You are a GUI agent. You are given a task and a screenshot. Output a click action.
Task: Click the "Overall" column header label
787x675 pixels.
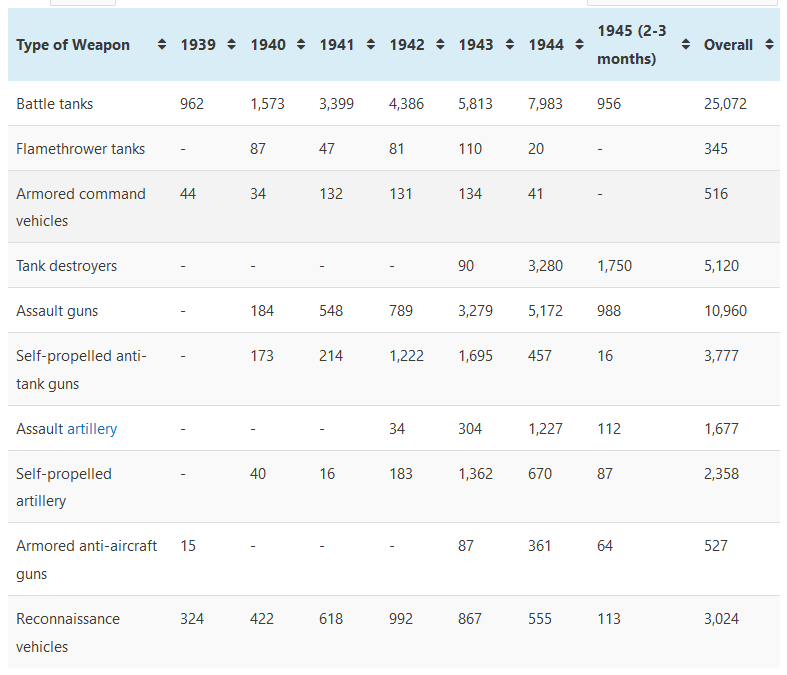pos(728,45)
